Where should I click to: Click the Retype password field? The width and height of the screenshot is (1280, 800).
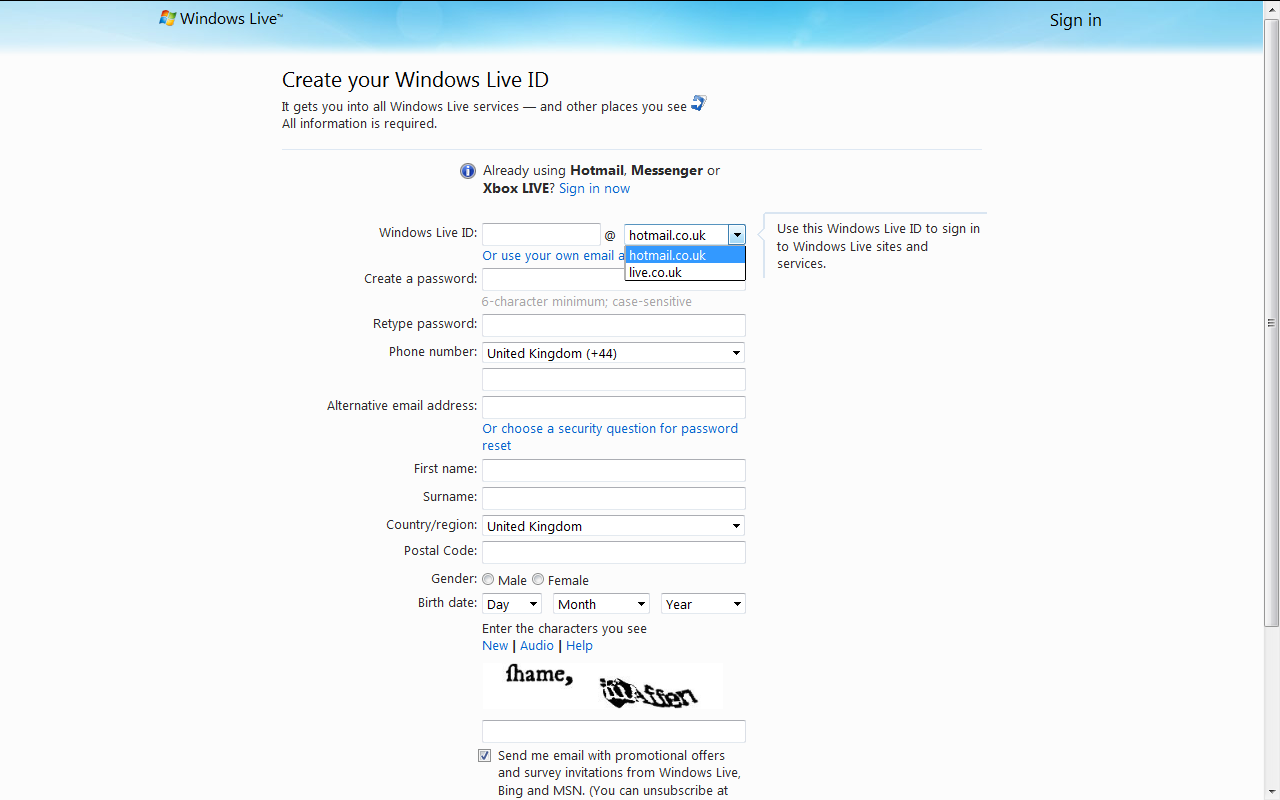[x=614, y=325]
